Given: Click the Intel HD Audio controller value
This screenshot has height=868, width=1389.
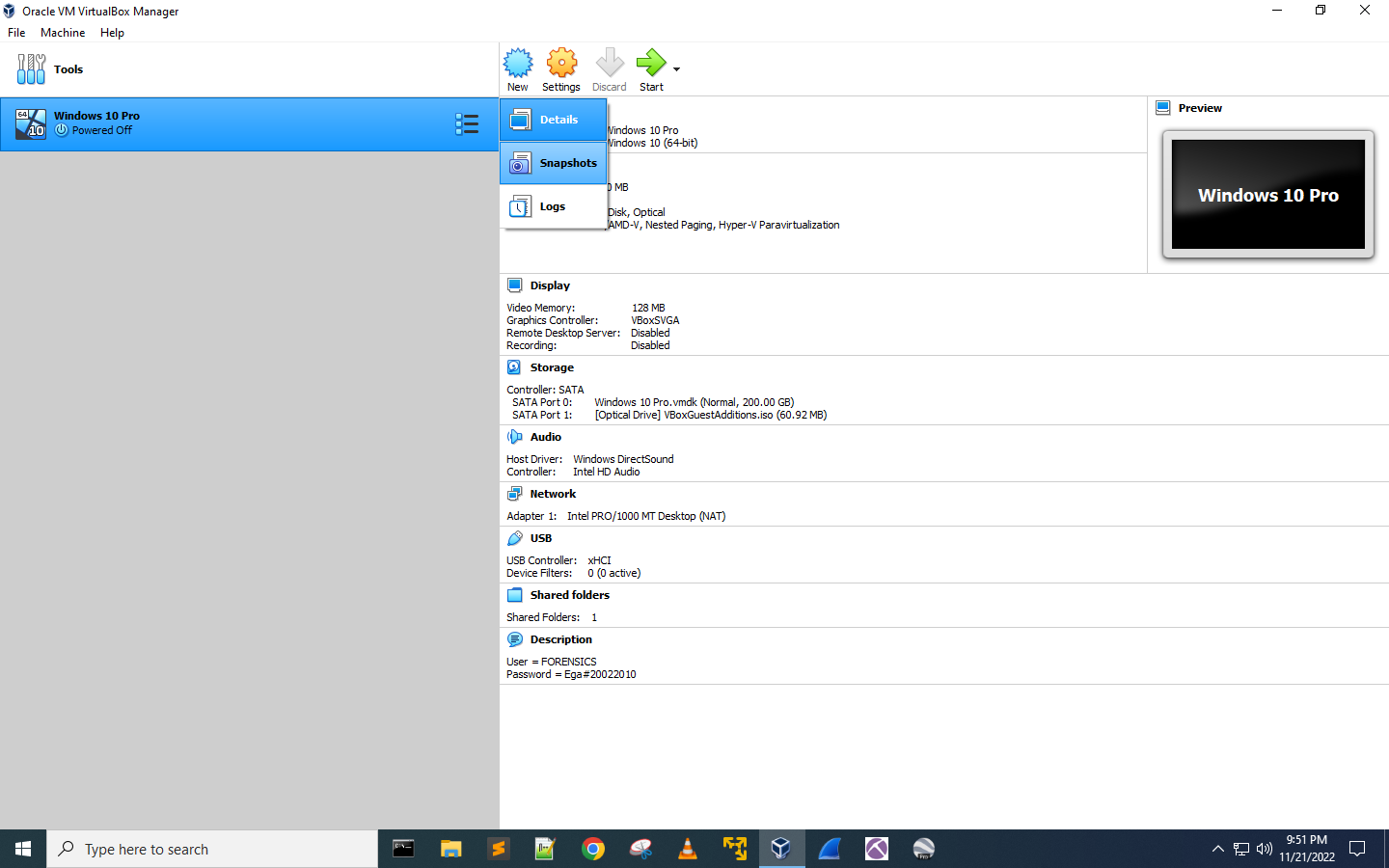Looking at the screenshot, I should pyautogui.click(x=607, y=472).
